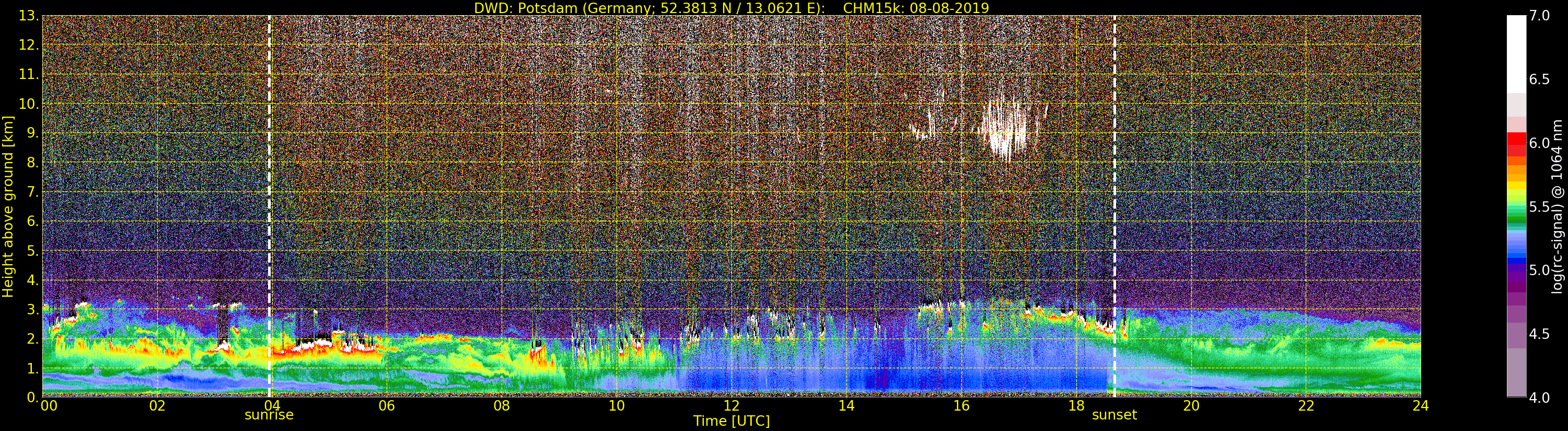
Task: Click the time axis tick '24'
Action: click(x=1421, y=406)
